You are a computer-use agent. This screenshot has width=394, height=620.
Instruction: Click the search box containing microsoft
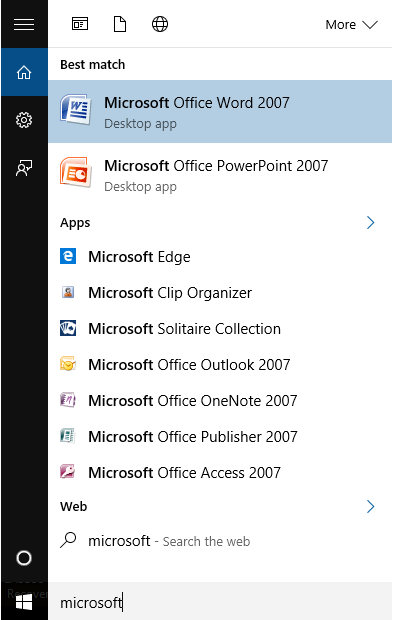(x=220, y=602)
